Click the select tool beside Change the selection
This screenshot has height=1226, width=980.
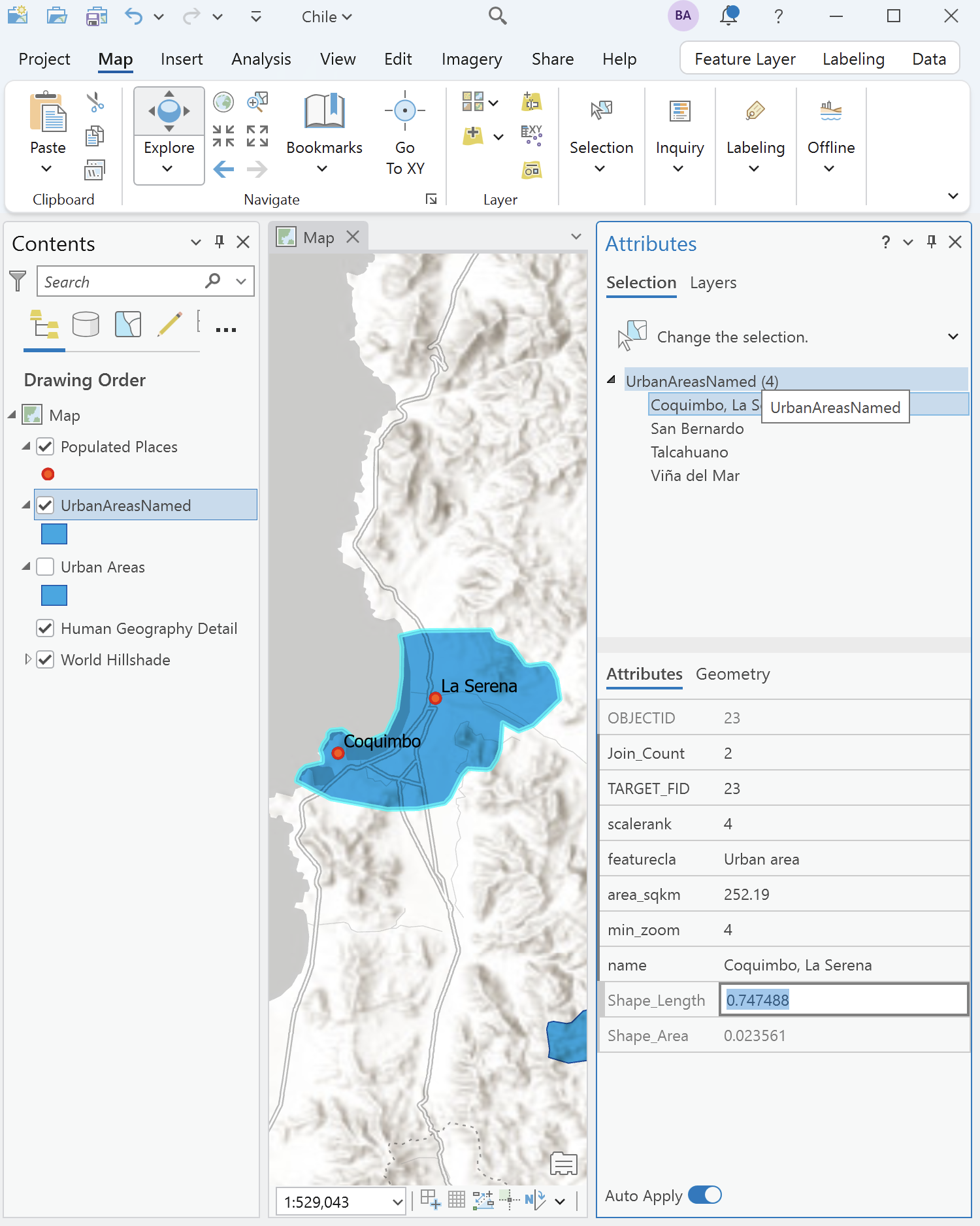pos(632,336)
